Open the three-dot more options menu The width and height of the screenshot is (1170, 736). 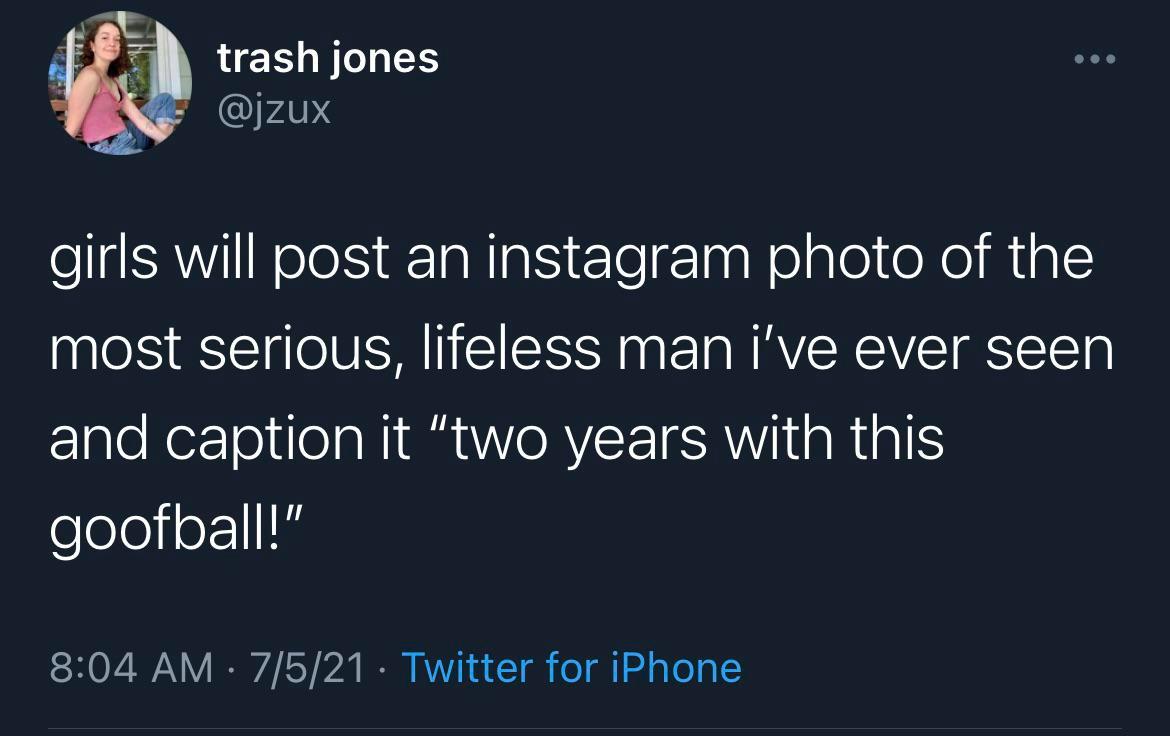pyautogui.click(x=1095, y=59)
